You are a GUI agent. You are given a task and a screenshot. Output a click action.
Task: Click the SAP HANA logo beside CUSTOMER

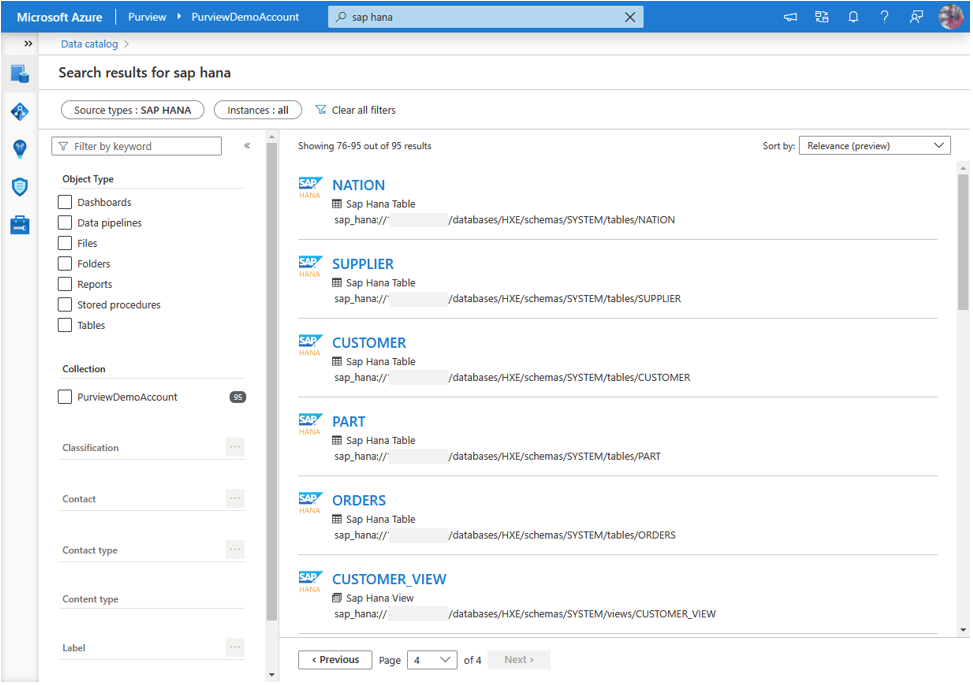(310, 345)
